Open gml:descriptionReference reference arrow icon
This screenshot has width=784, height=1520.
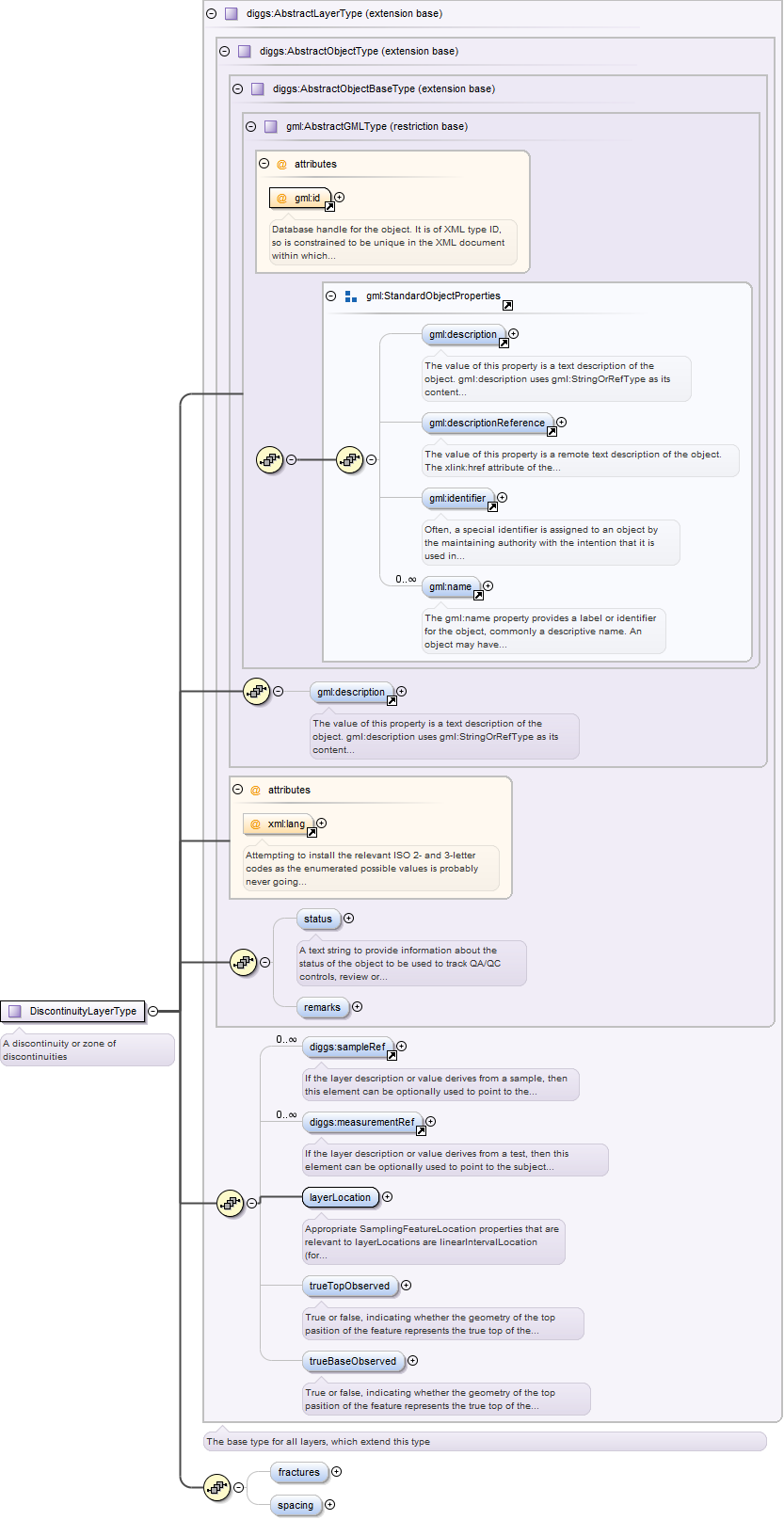click(x=552, y=431)
